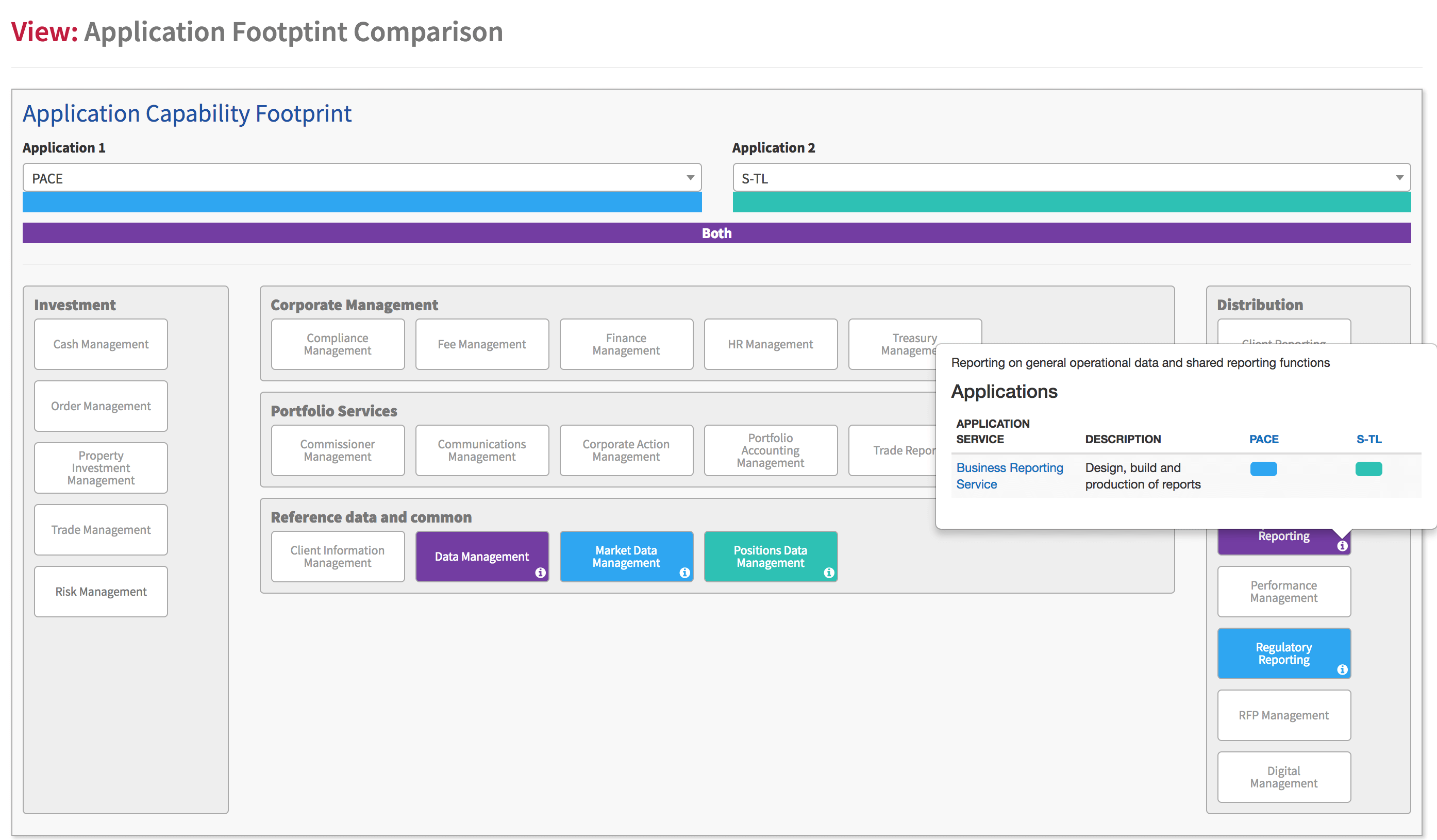Image resolution: width=1437 pixels, height=840 pixels.
Task: Click info icon on Regulatory Reporting tile
Action: coord(1342,669)
